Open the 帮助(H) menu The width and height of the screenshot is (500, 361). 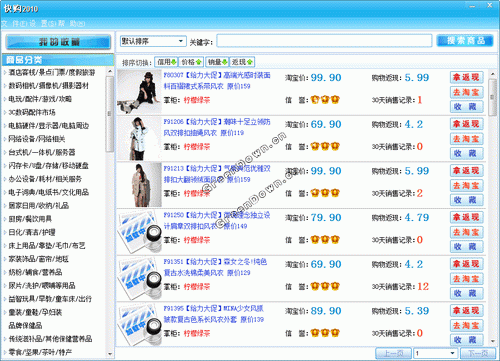pyautogui.click(x=72, y=24)
